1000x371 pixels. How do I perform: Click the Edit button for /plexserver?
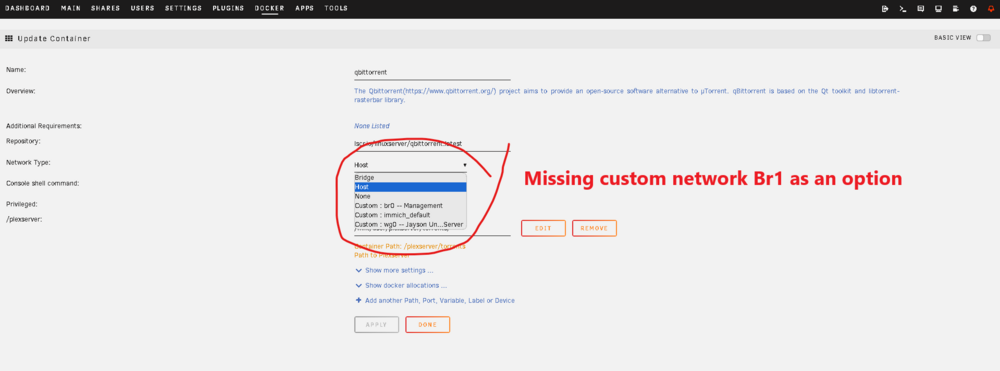tap(543, 228)
